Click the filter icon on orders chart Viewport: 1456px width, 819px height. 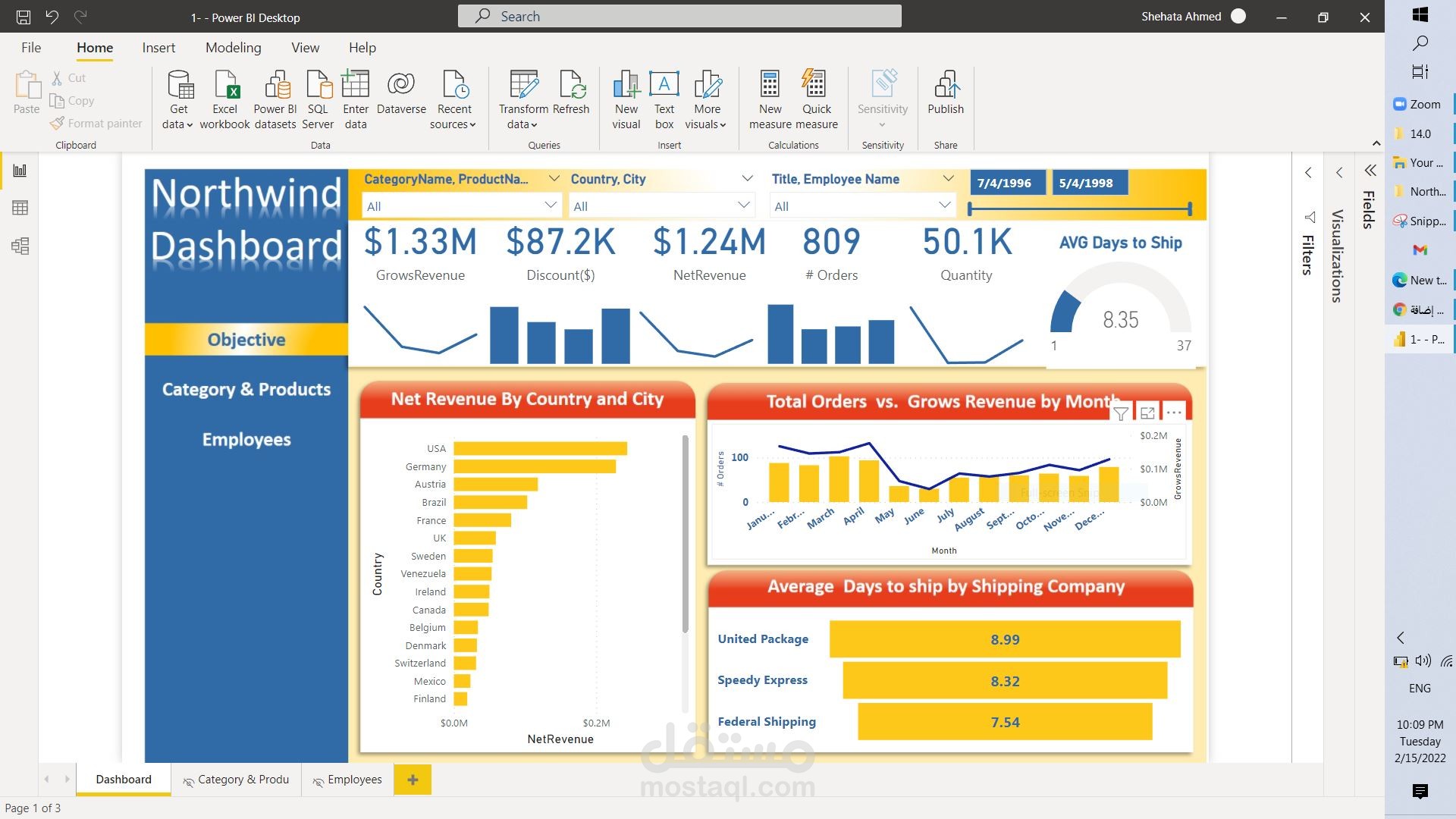[1121, 413]
